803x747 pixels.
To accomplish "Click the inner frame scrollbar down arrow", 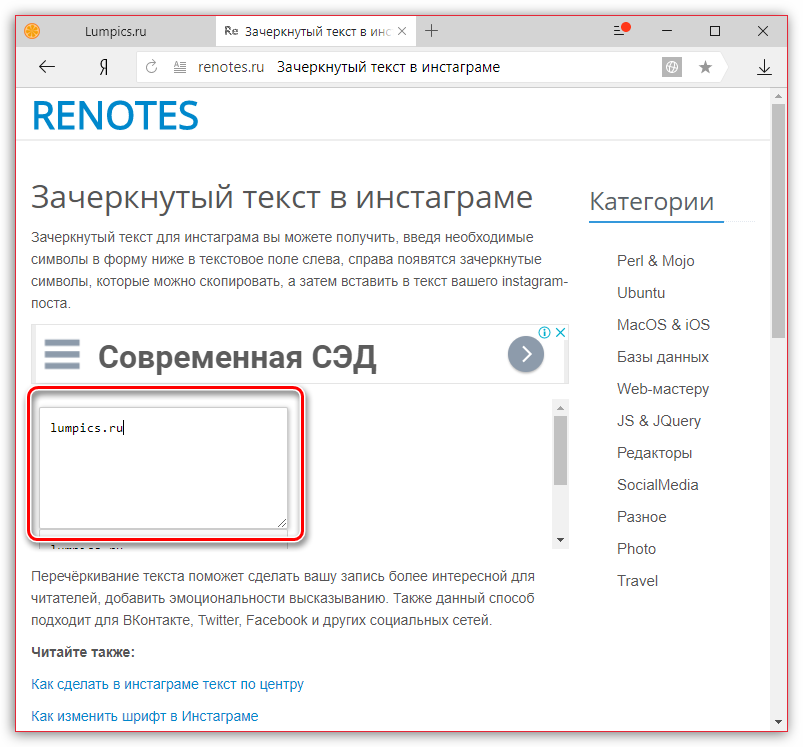I will (x=560, y=540).
